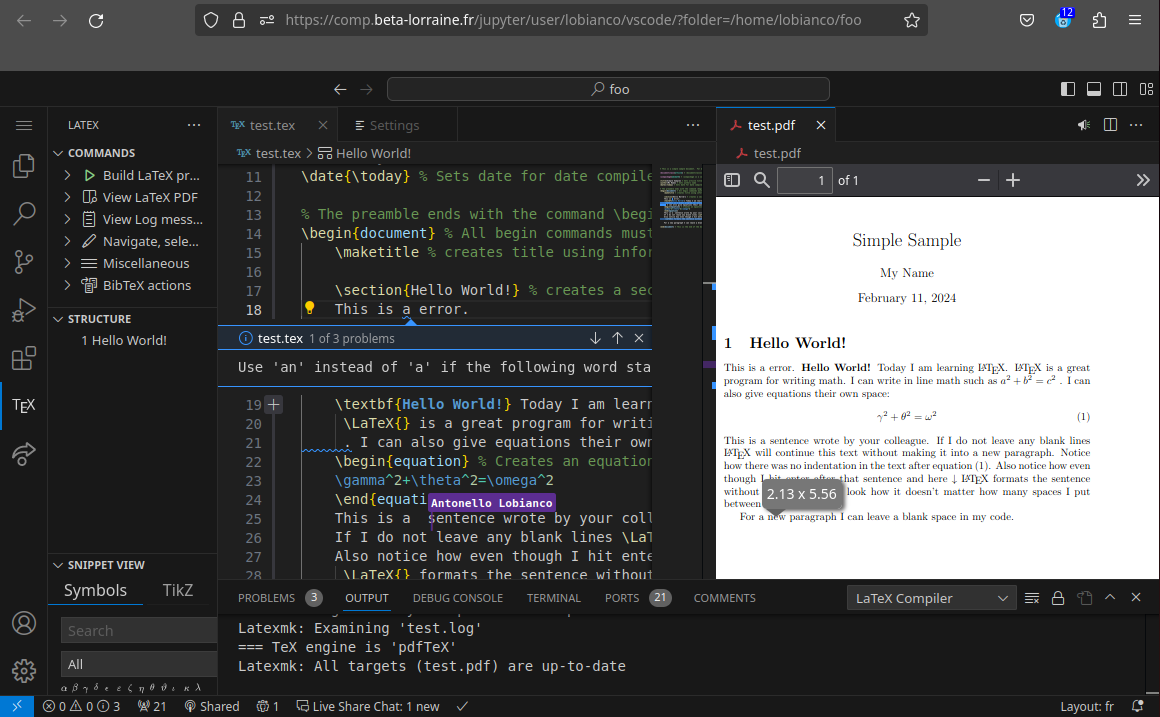Switch to the Settings tab
Image resolution: width=1160 pixels, height=717 pixels.
pos(396,124)
